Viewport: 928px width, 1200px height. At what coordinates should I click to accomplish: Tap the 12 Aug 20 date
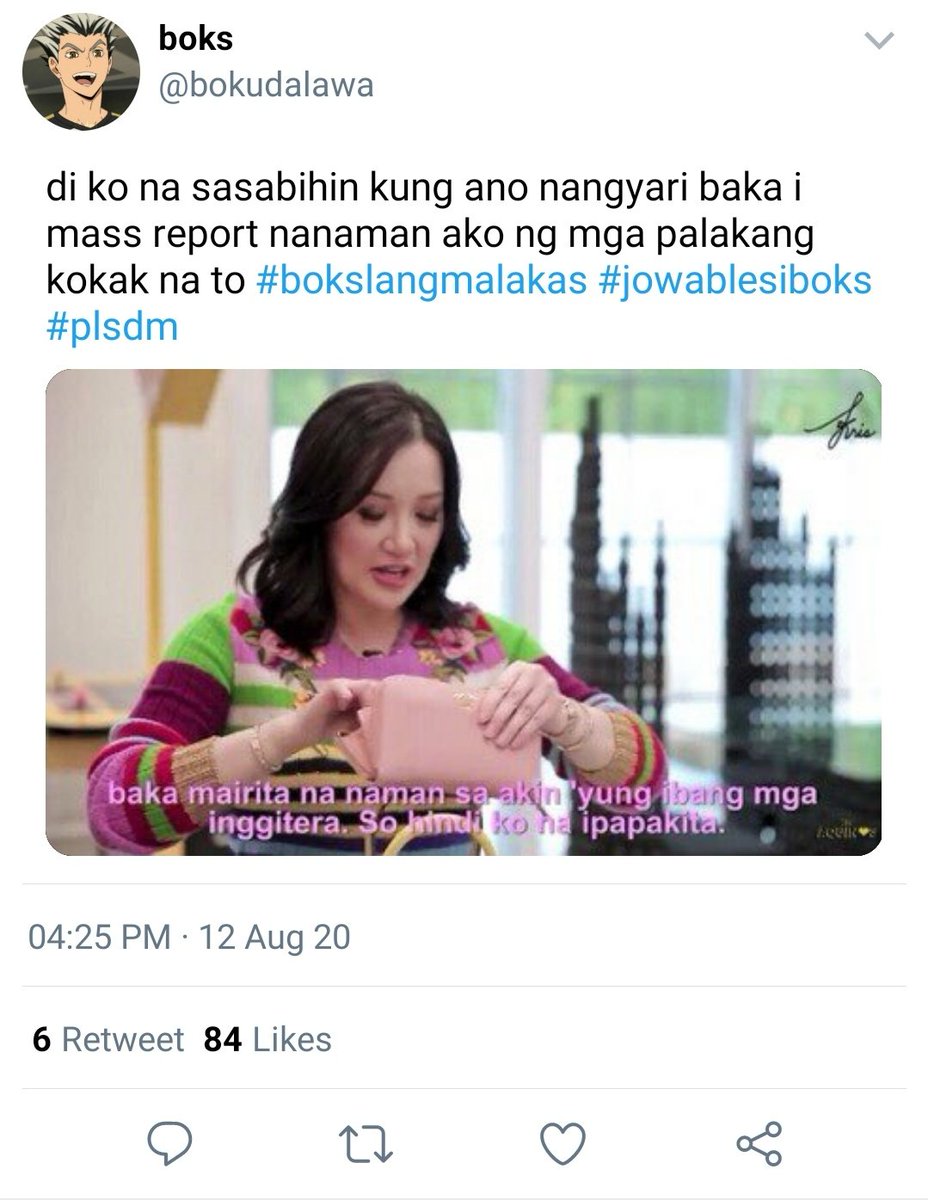click(x=275, y=937)
